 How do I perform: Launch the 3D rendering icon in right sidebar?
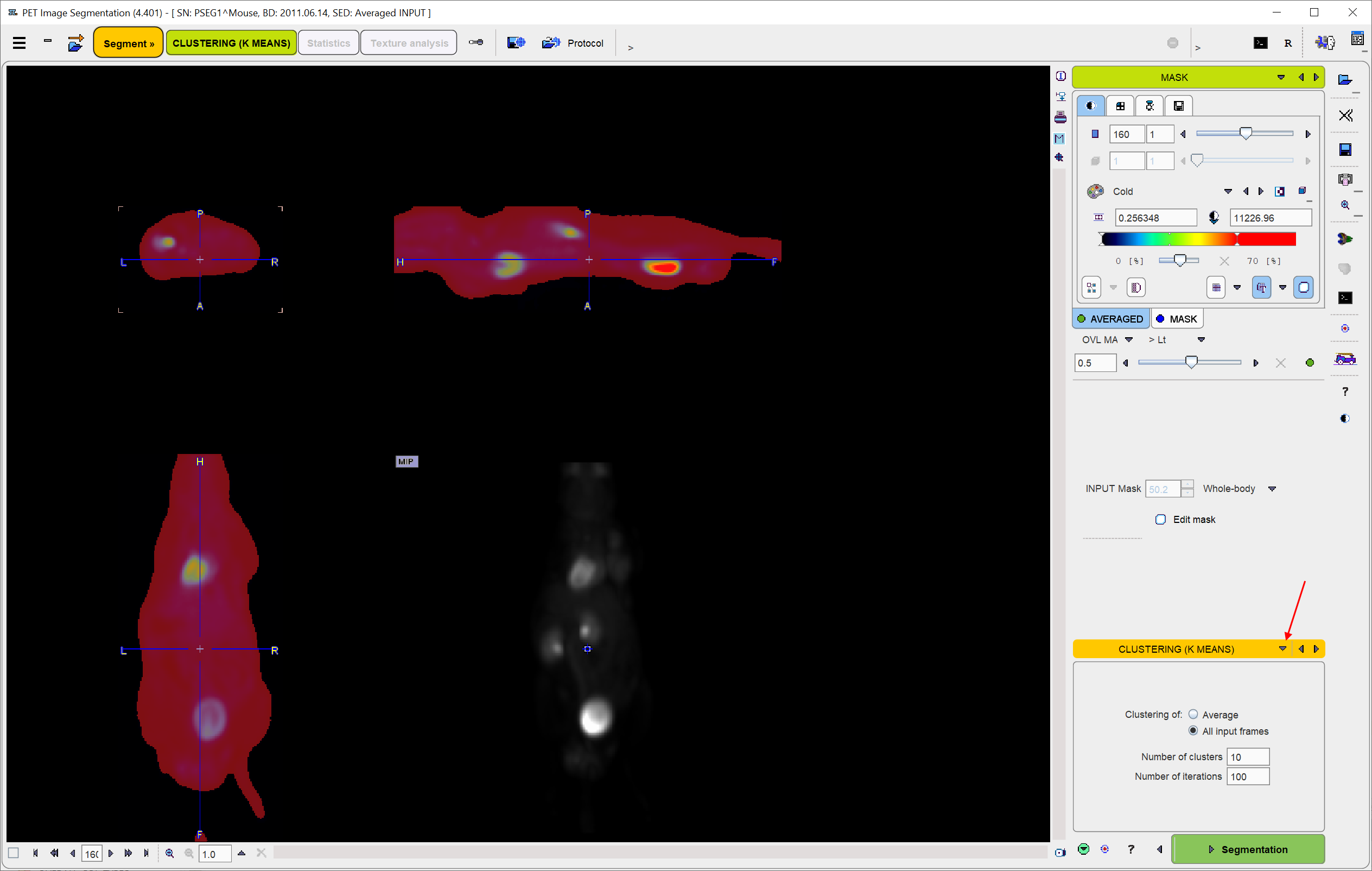coord(1345,239)
